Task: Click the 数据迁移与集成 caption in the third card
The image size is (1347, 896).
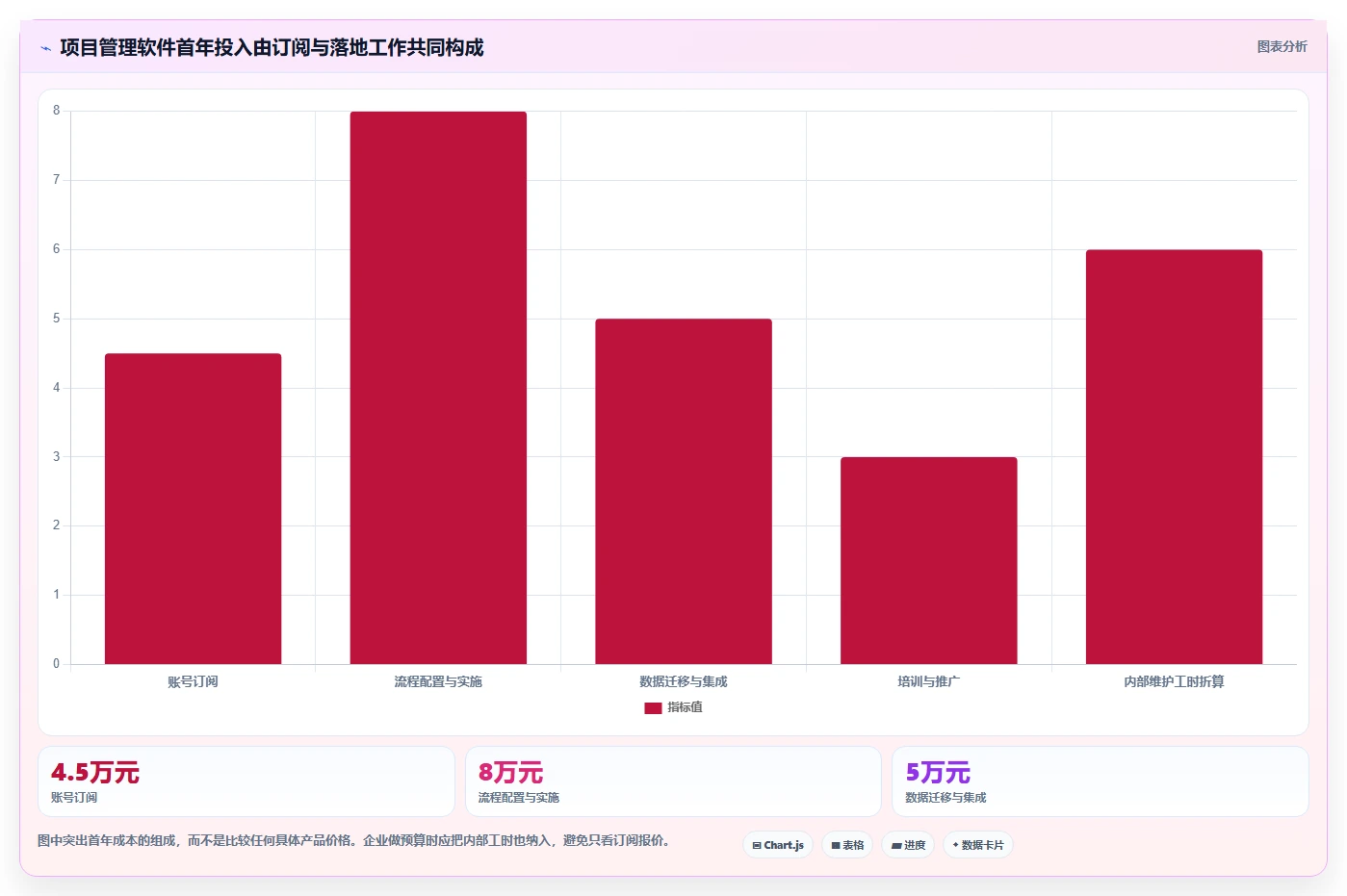Action: 945,798
